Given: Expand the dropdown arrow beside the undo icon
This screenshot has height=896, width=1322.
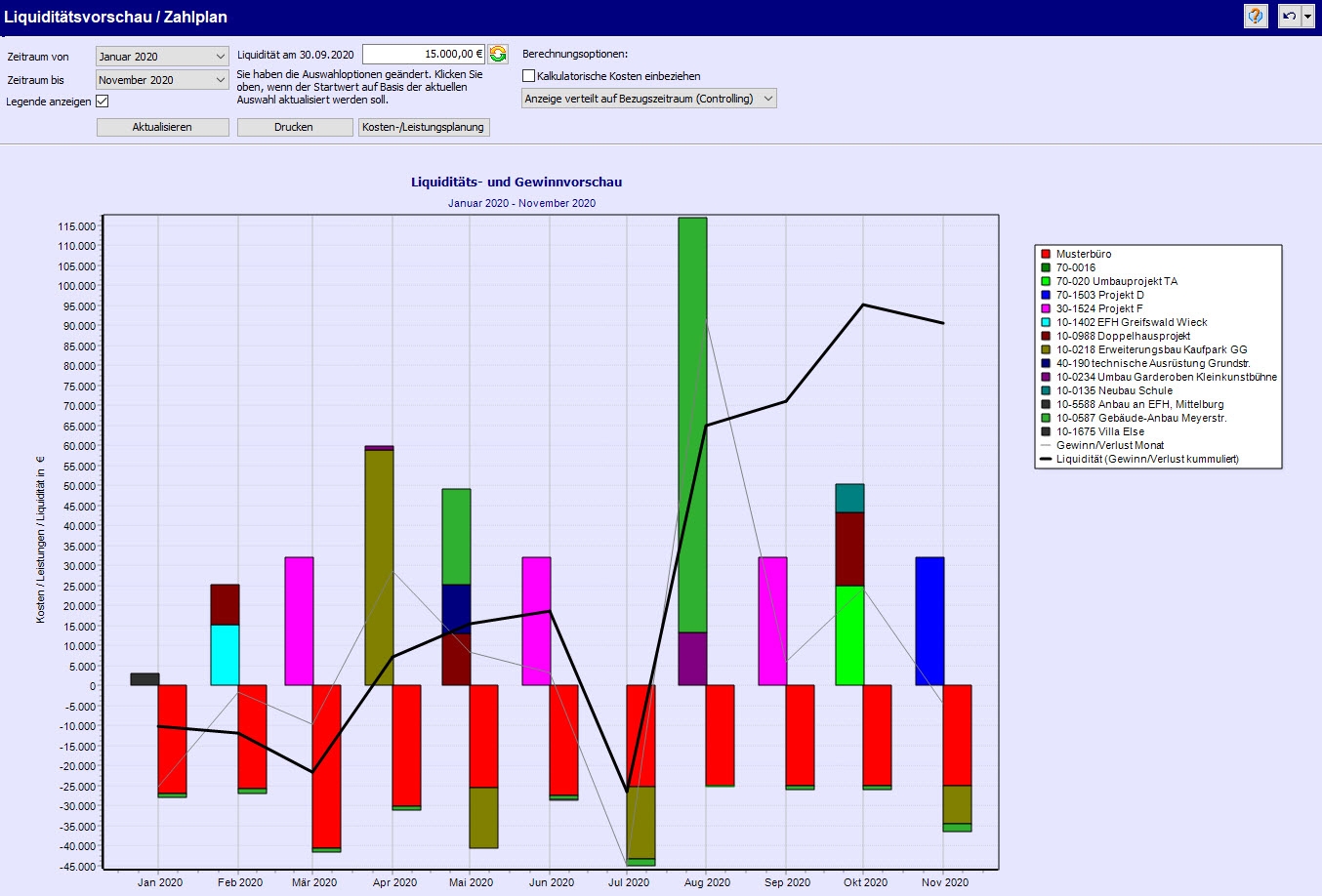Looking at the screenshot, I should point(1307,16).
